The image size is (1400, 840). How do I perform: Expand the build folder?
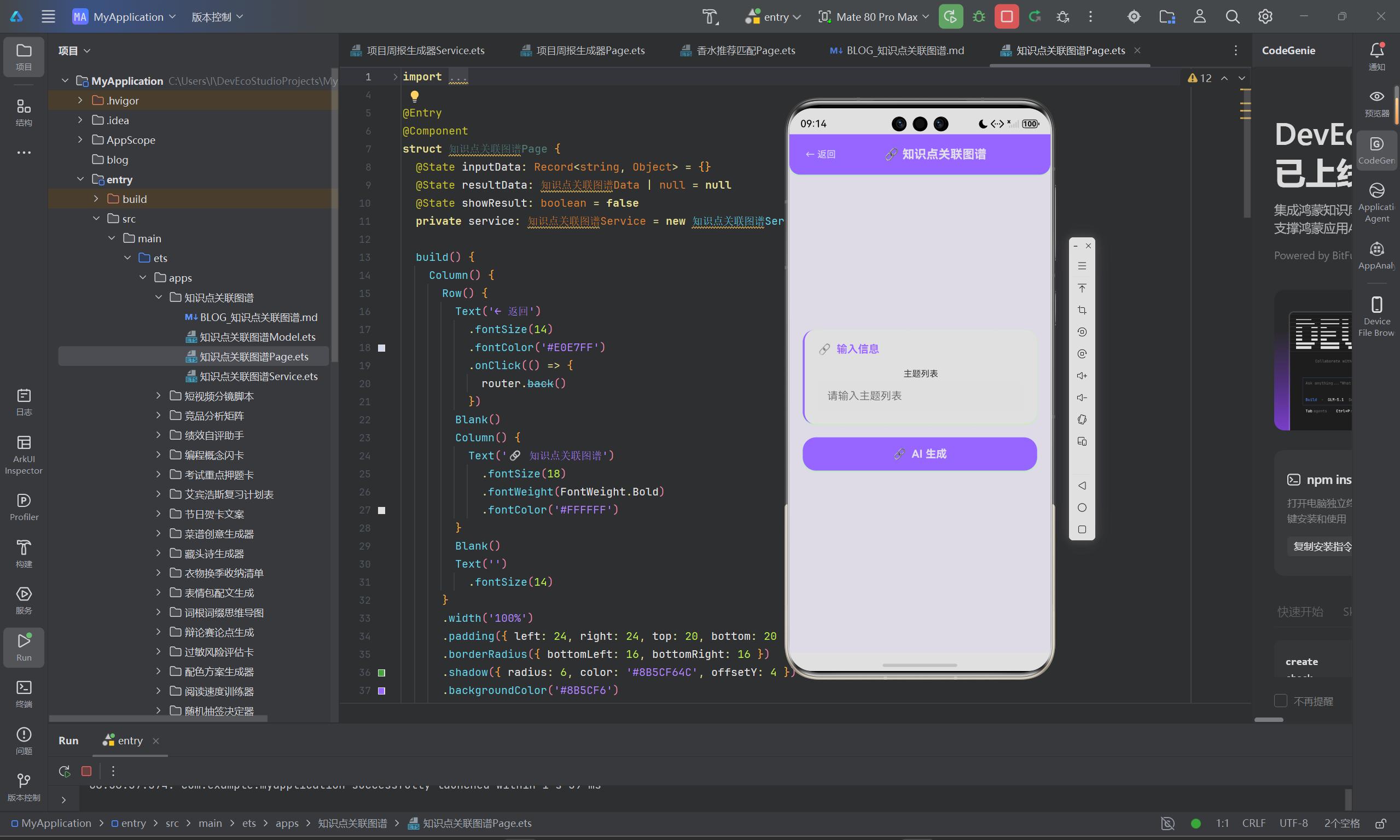click(x=96, y=199)
